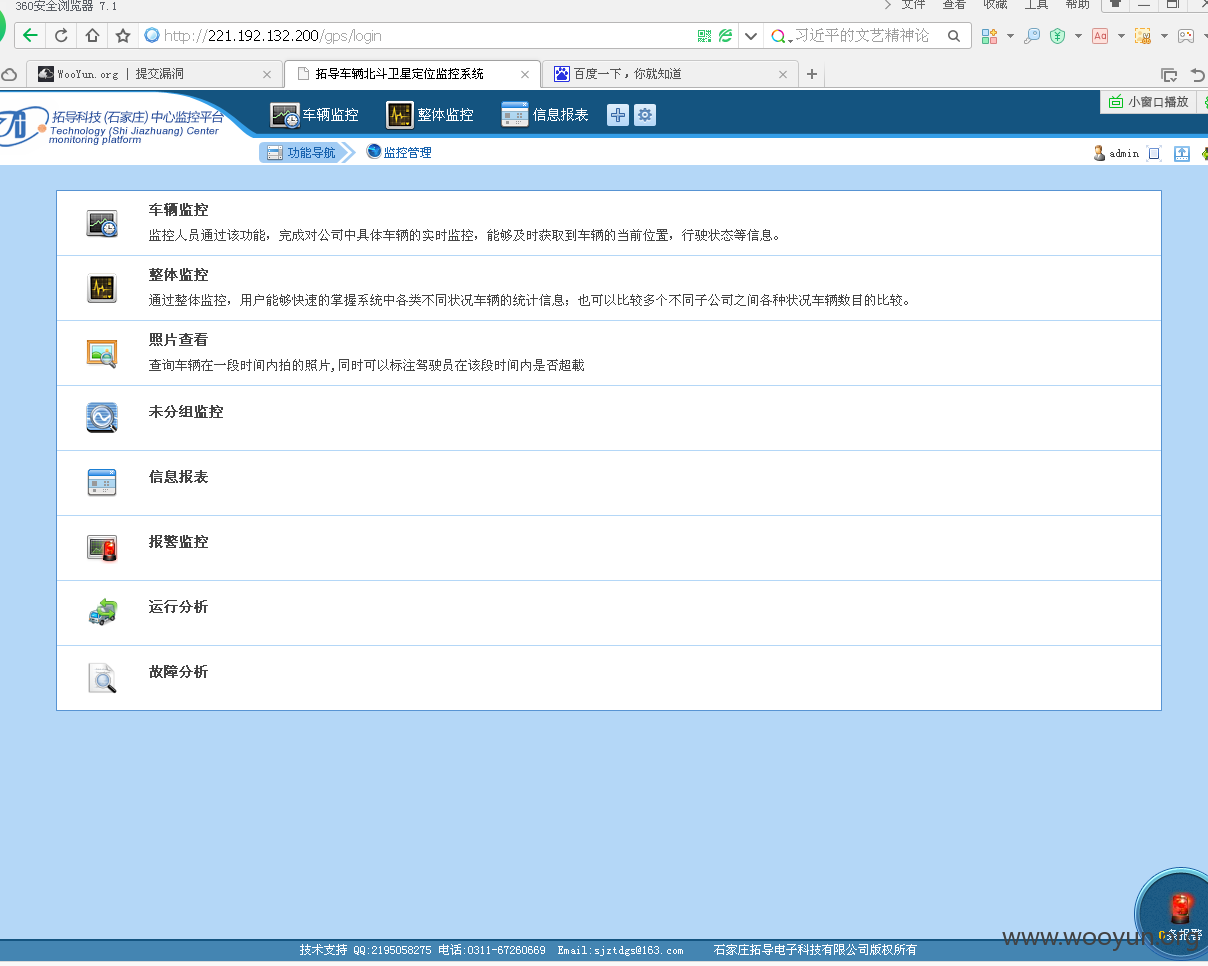Click the undo closed tab arrow icon

click(1198, 74)
